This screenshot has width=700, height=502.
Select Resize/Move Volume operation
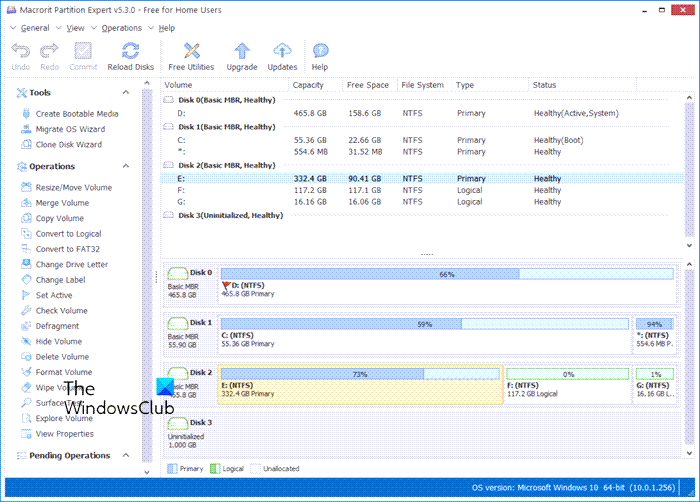coord(73,187)
